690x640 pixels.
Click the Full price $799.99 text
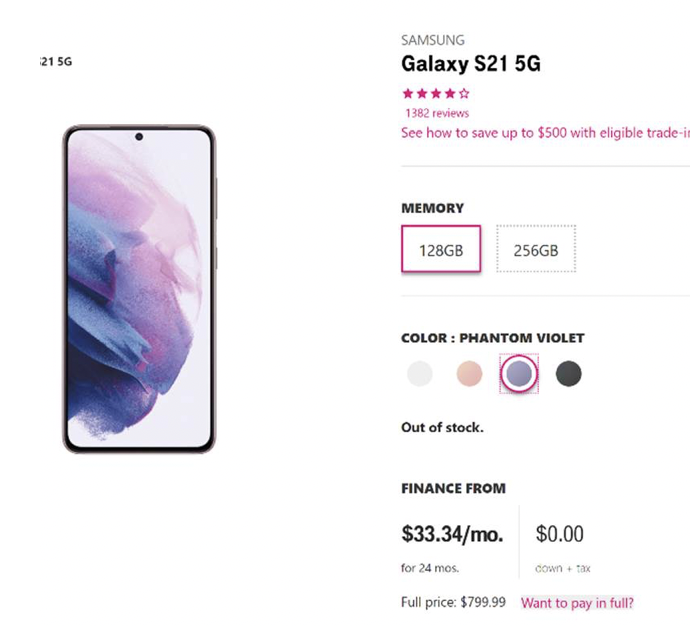453,603
